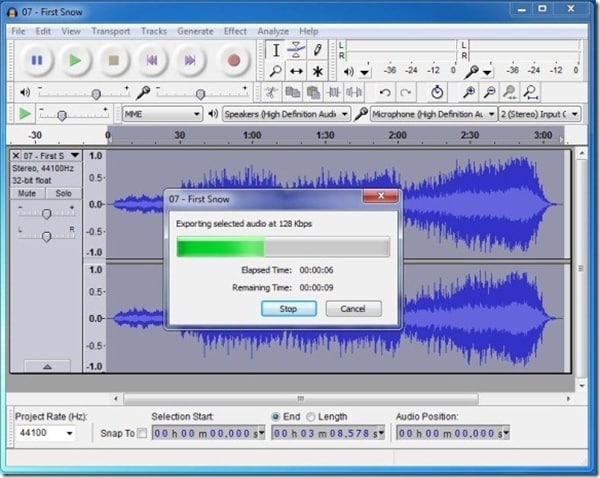This screenshot has height=478, width=600.
Task: Start playback with the green Play button
Action: [75, 60]
